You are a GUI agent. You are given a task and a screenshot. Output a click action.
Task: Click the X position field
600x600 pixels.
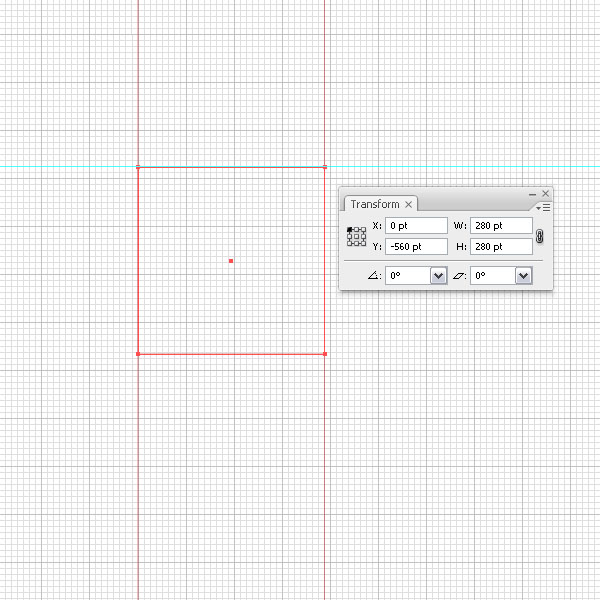click(416, 225)
